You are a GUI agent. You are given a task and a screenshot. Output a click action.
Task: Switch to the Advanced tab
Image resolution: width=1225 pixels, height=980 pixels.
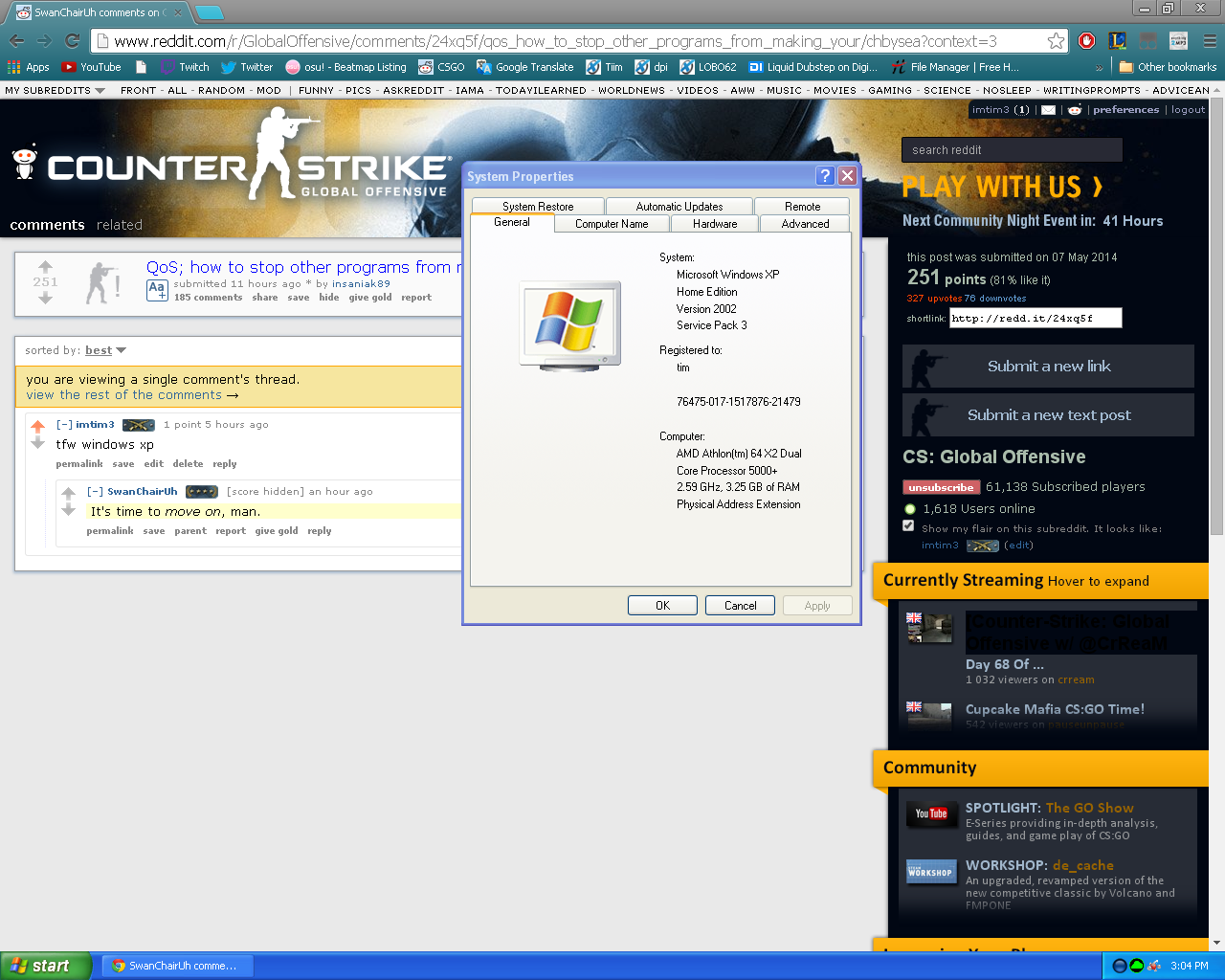click(805, 224)
